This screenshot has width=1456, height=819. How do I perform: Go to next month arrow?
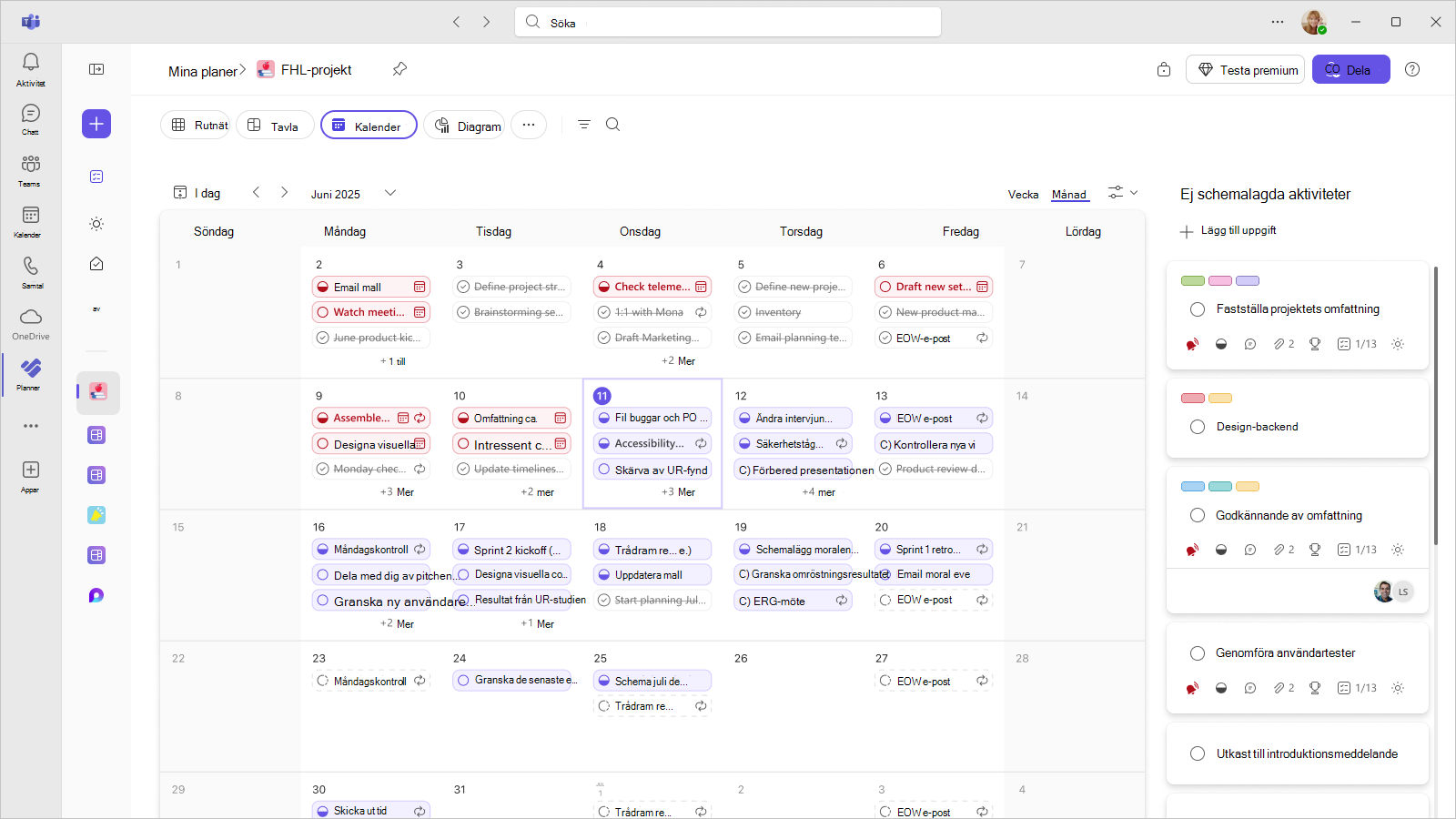click(x=285, y=192)
